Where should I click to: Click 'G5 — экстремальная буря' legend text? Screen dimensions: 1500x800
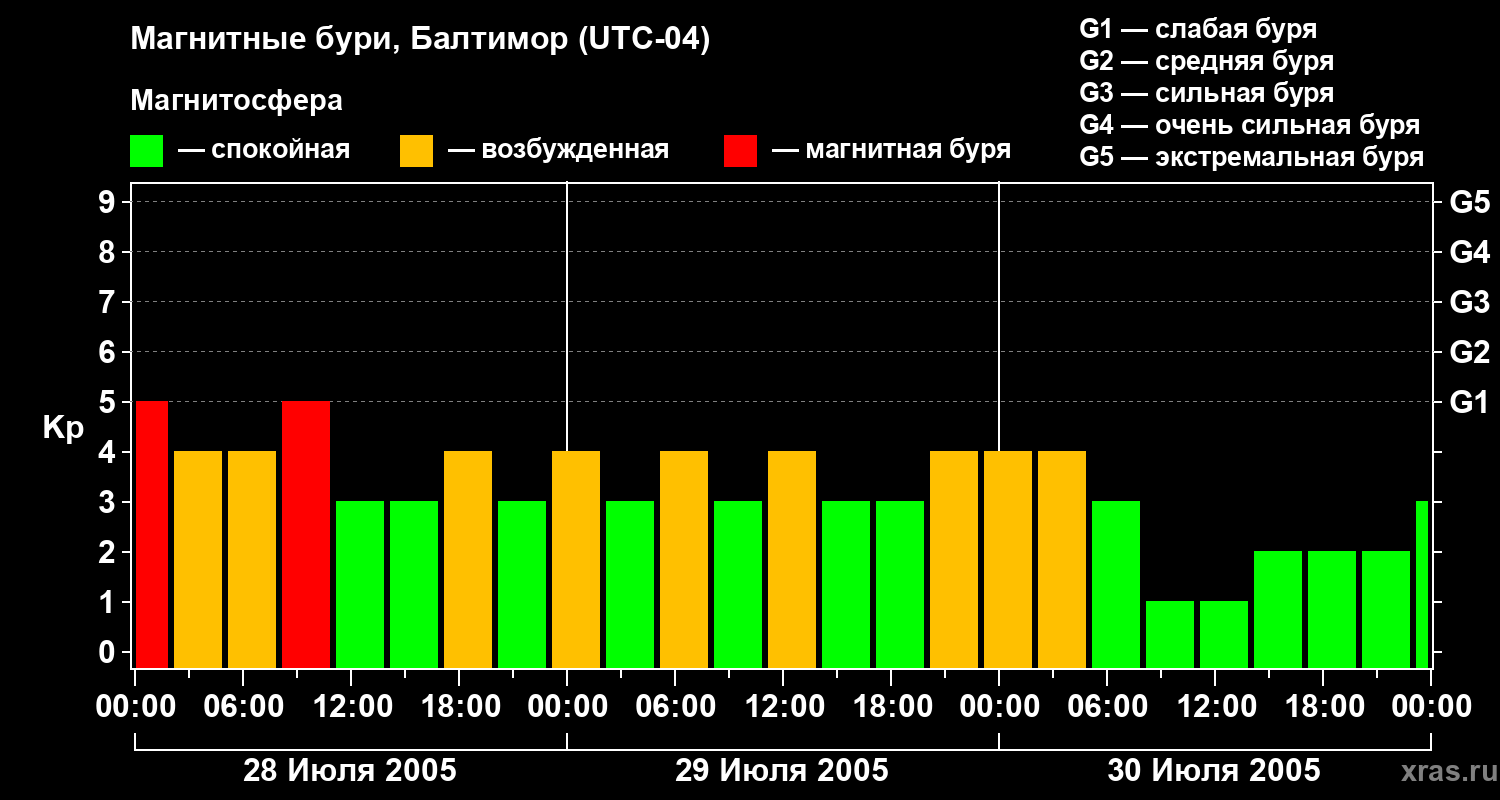click(1251, 157)
